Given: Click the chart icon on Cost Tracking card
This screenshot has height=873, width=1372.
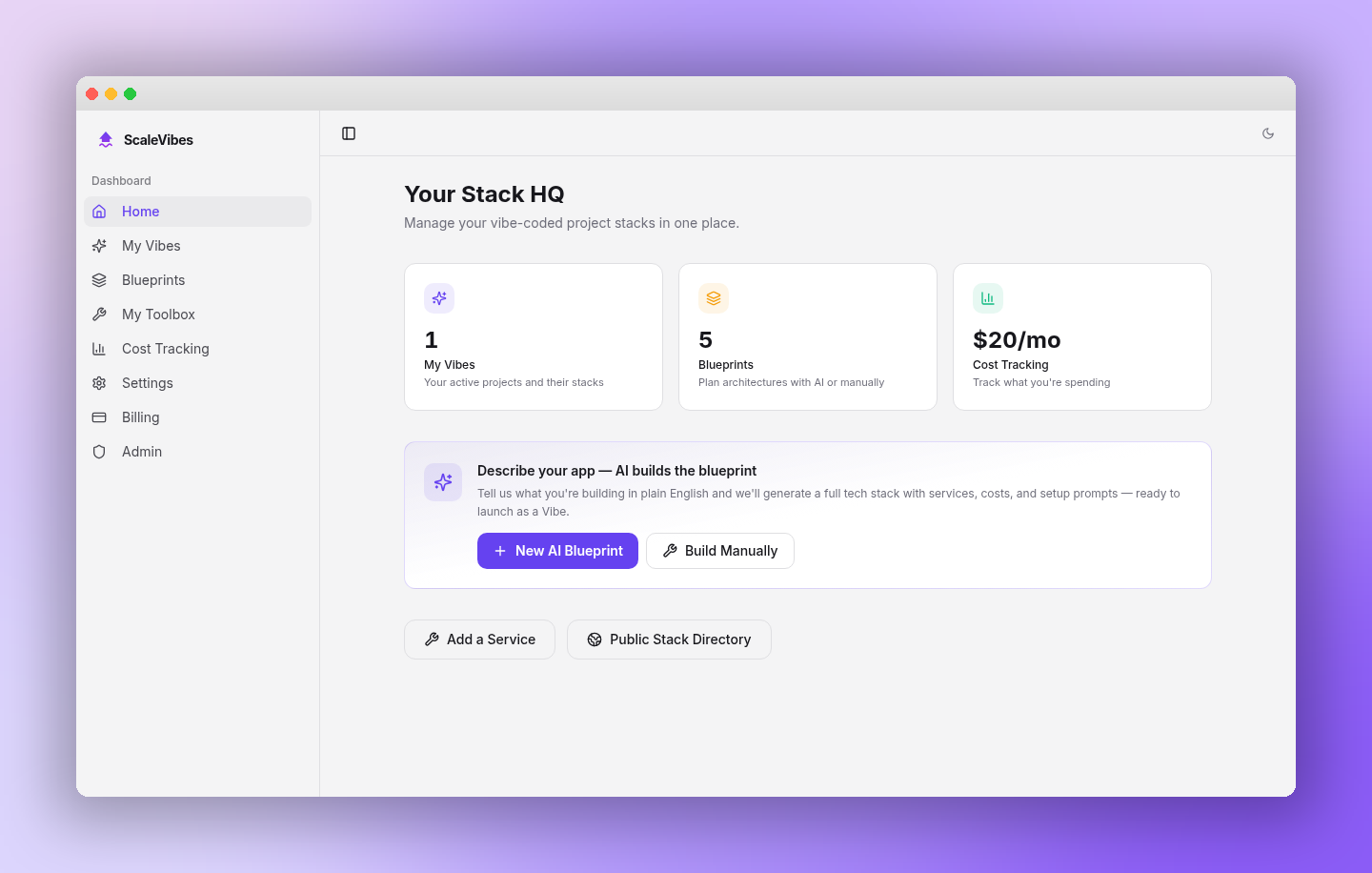Looking at the screenshot, I should coord(988,297).
